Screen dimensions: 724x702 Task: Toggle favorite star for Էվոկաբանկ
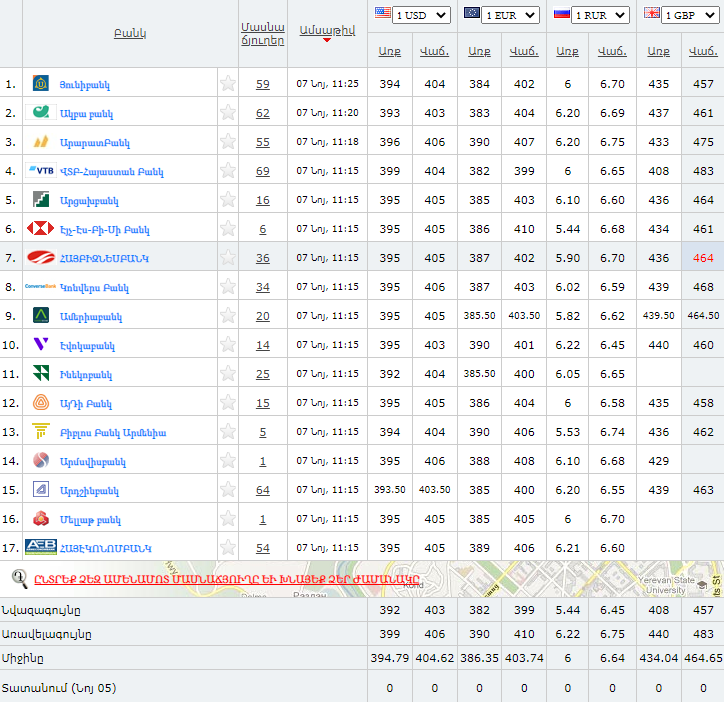coord(228,344)
